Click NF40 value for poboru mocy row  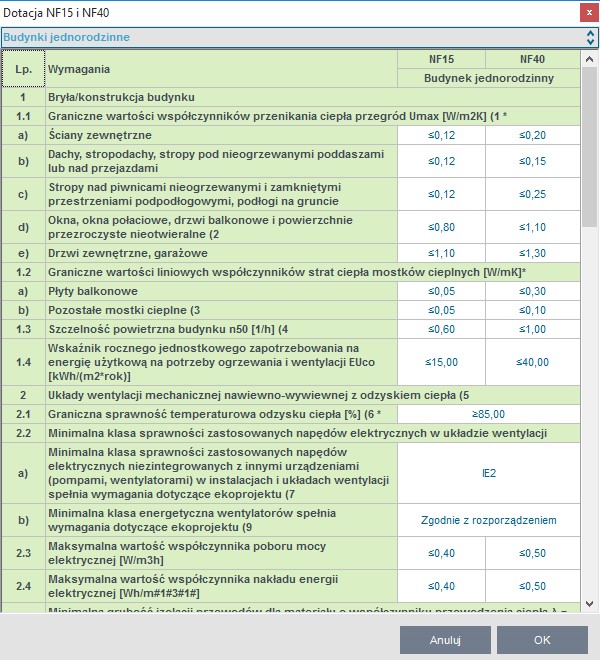click(533, 553)
